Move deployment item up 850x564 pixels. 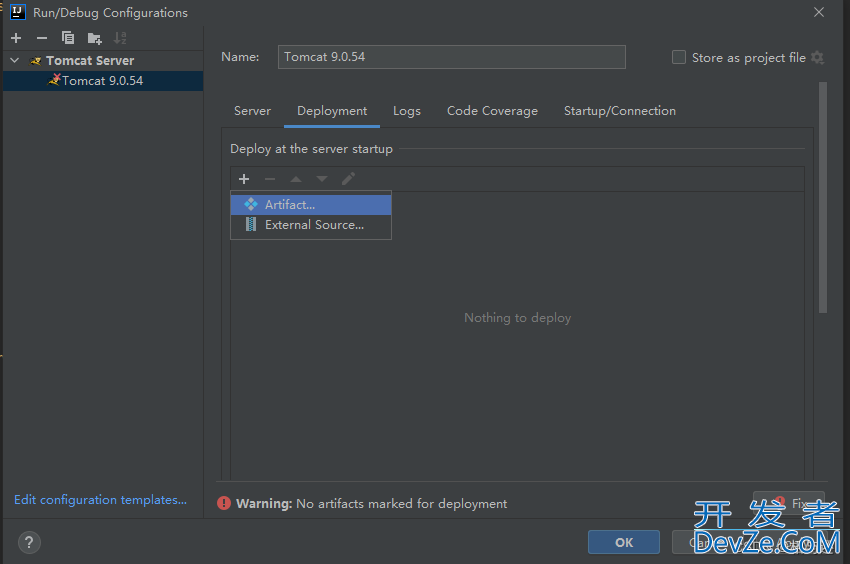pyautogui.click(x=296, y=179)
